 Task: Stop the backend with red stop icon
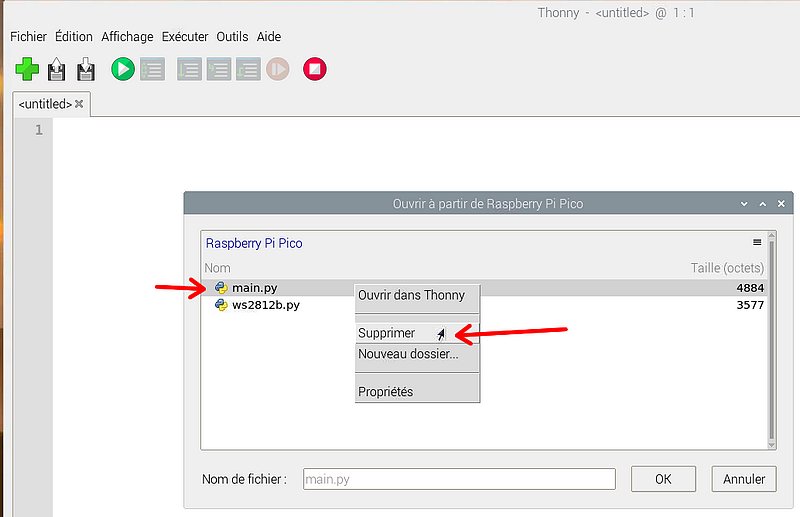point(315,69)
